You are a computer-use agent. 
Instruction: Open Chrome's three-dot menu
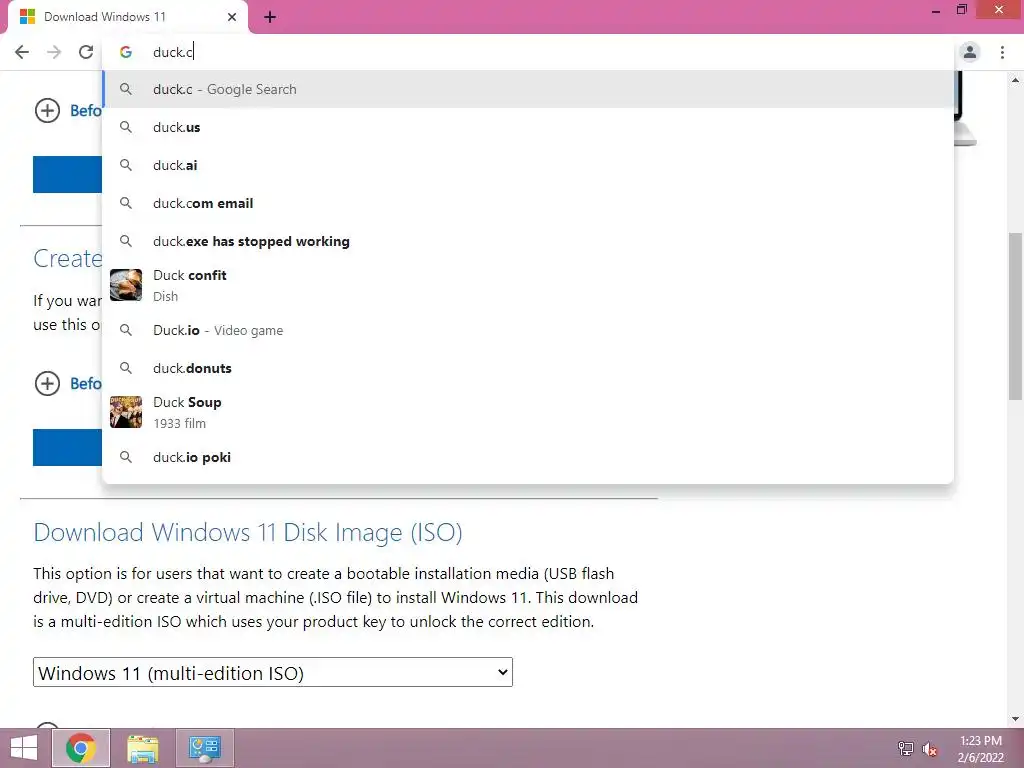pyautogui.click(x=1002, y=52)
